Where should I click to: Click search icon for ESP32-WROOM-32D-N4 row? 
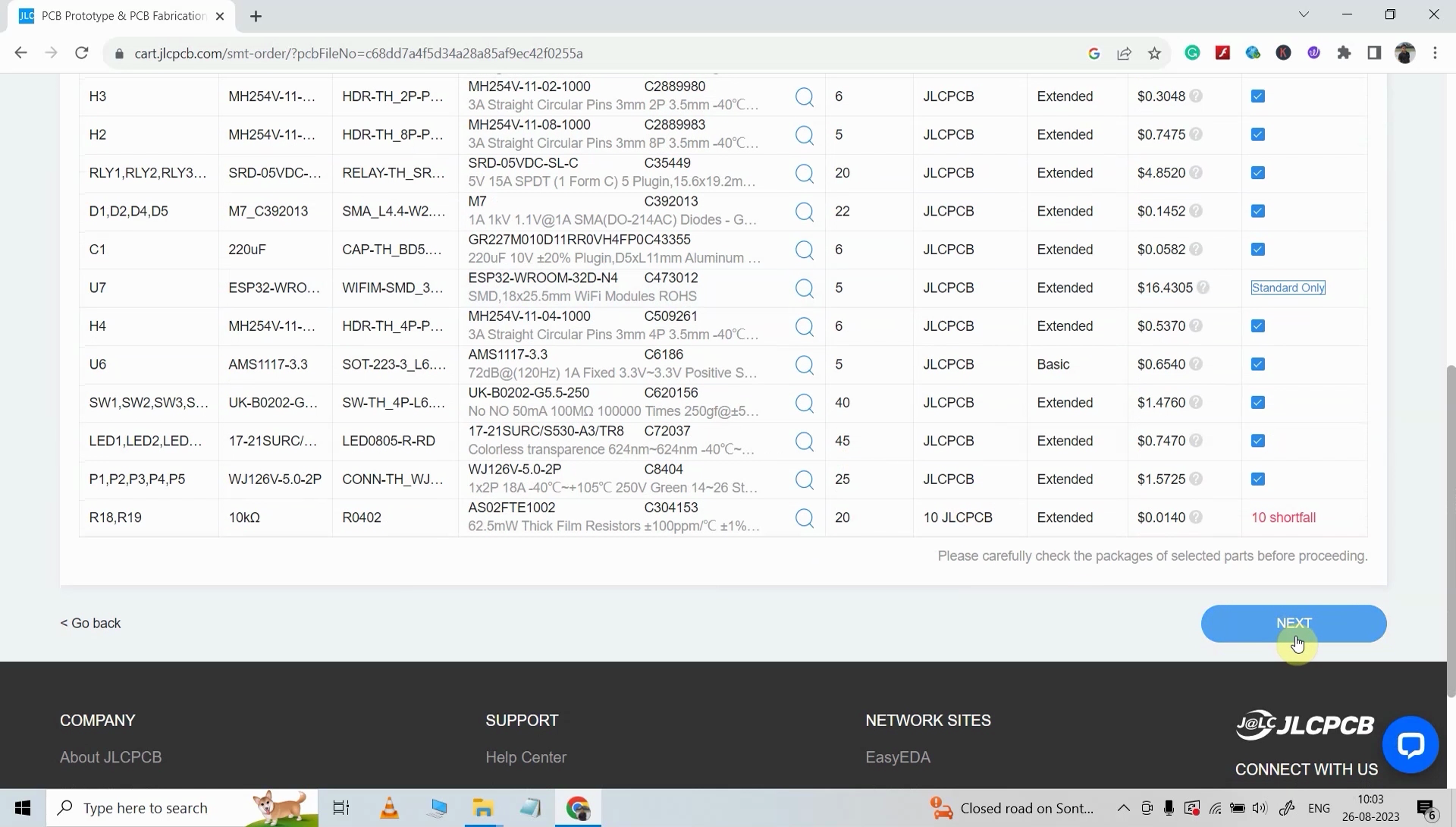click(x=805, y=288)
